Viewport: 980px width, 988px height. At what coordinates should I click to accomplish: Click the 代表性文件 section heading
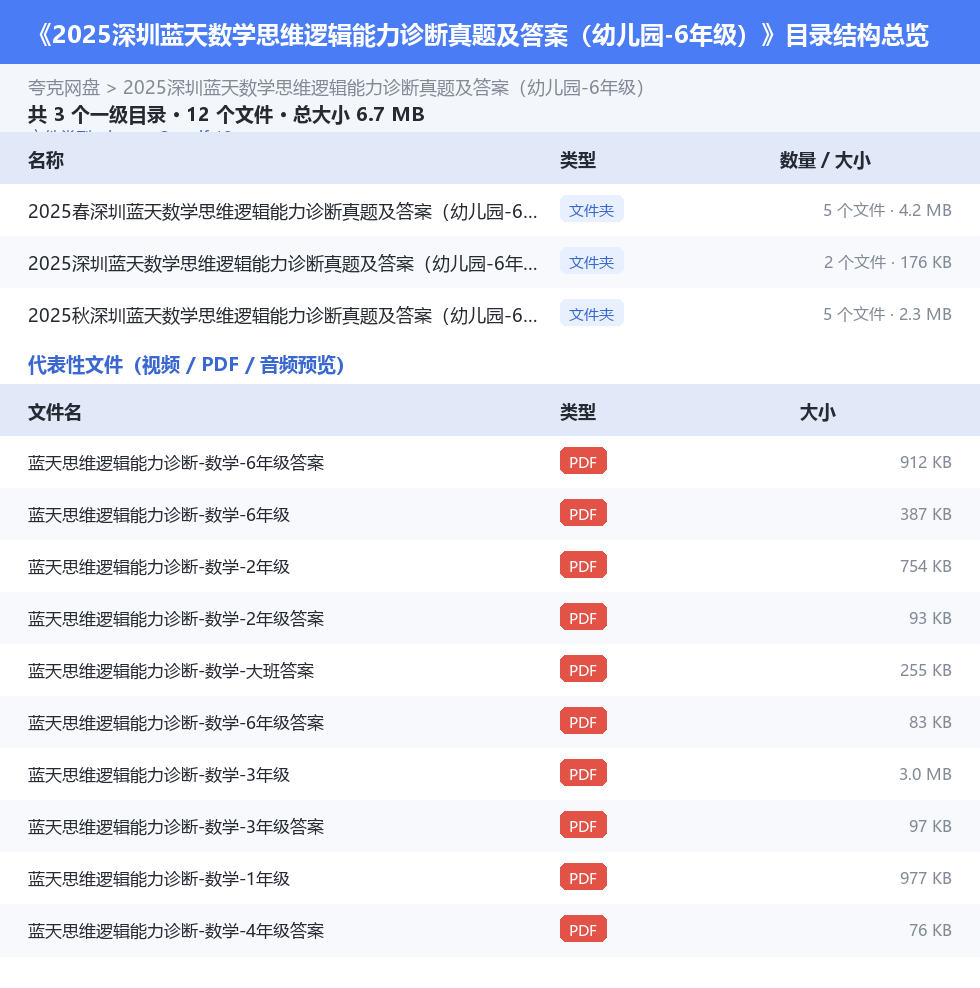point(186,365)
